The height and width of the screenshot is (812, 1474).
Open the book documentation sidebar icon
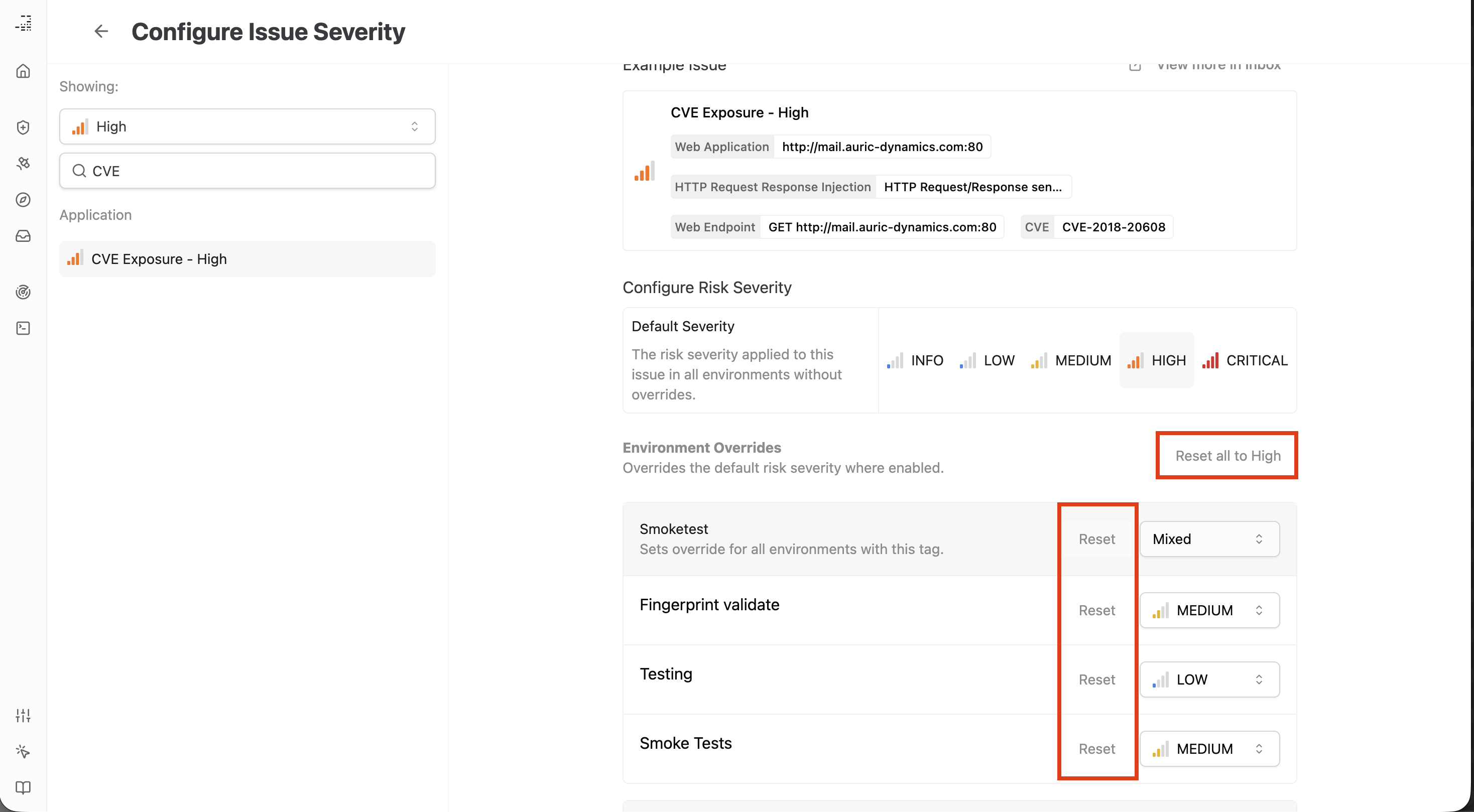pyautogui.click(x=23, y=787)
